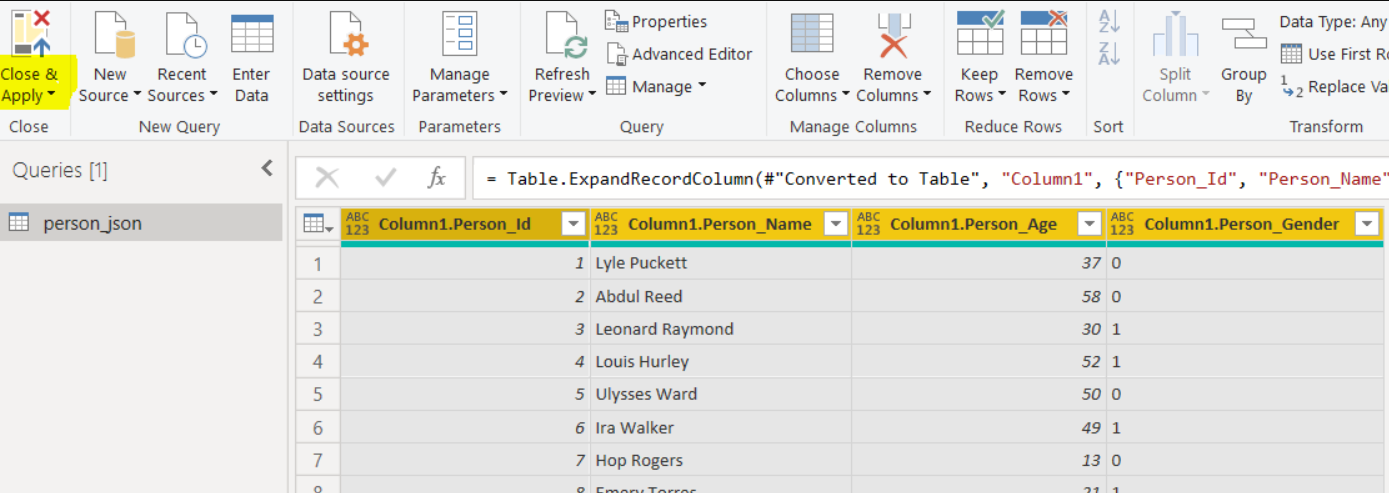Sort descending with the Z-A icon
Viewport: 1389px width, 493px height.
(x=1108, y=54)
